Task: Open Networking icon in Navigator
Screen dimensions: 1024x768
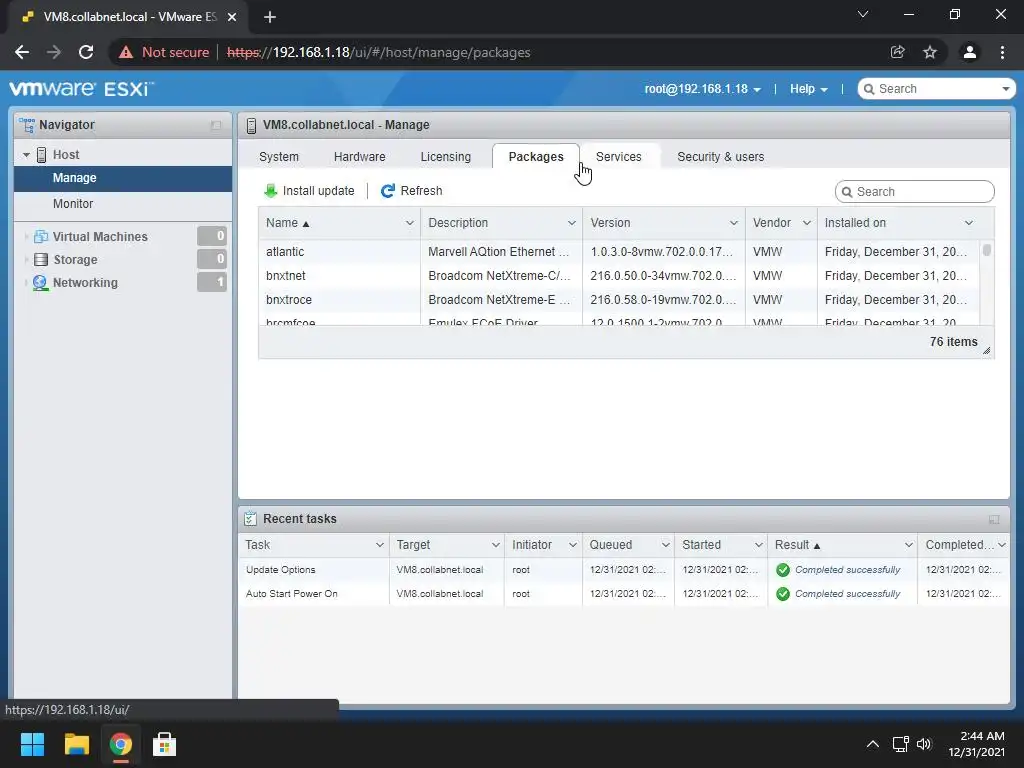Action: pos(40,282)
